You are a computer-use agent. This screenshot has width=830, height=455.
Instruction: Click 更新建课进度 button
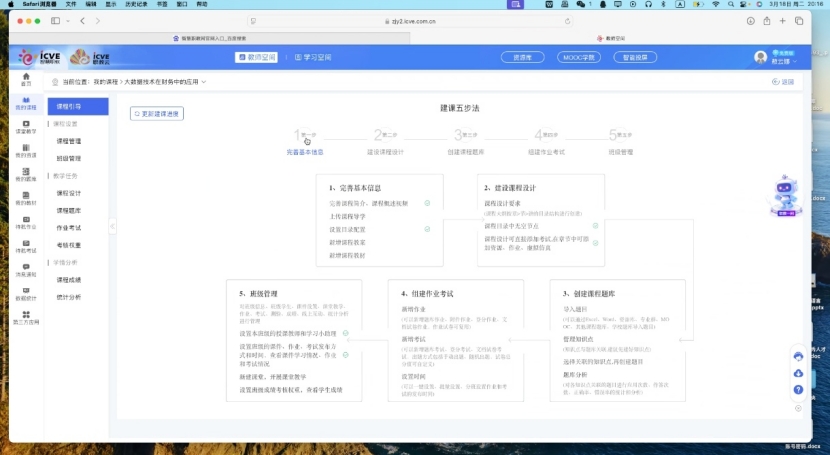pos(157,114)
